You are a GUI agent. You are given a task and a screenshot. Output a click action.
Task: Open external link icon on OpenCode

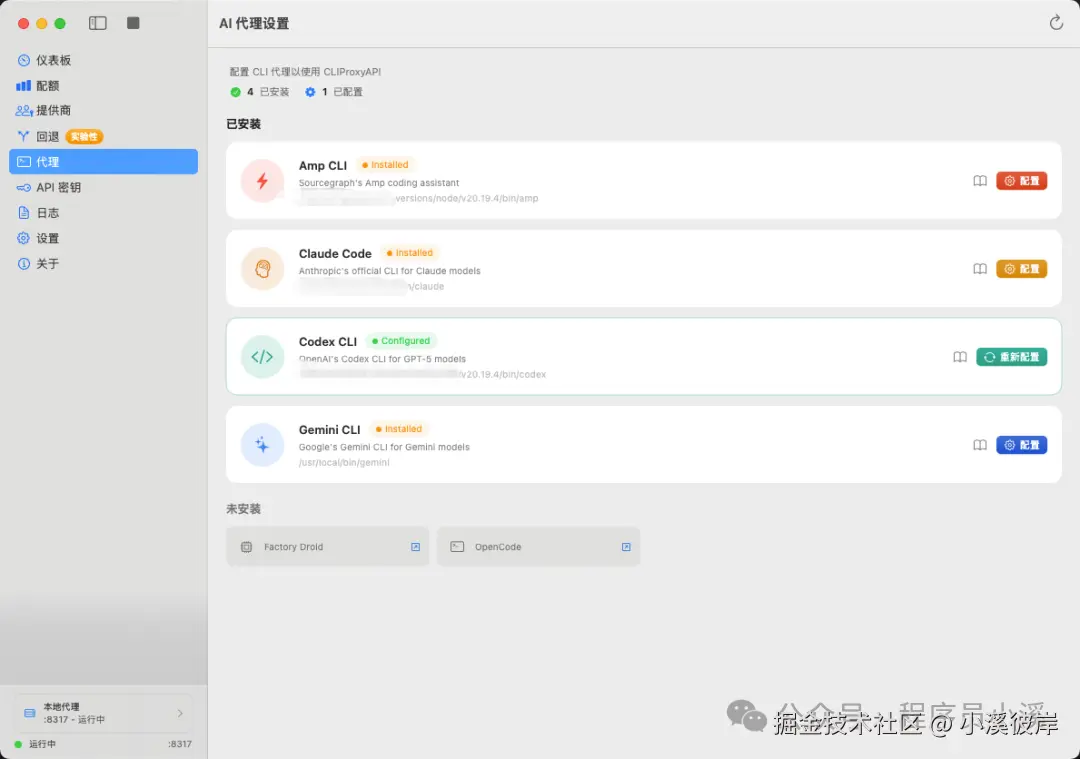626,547
